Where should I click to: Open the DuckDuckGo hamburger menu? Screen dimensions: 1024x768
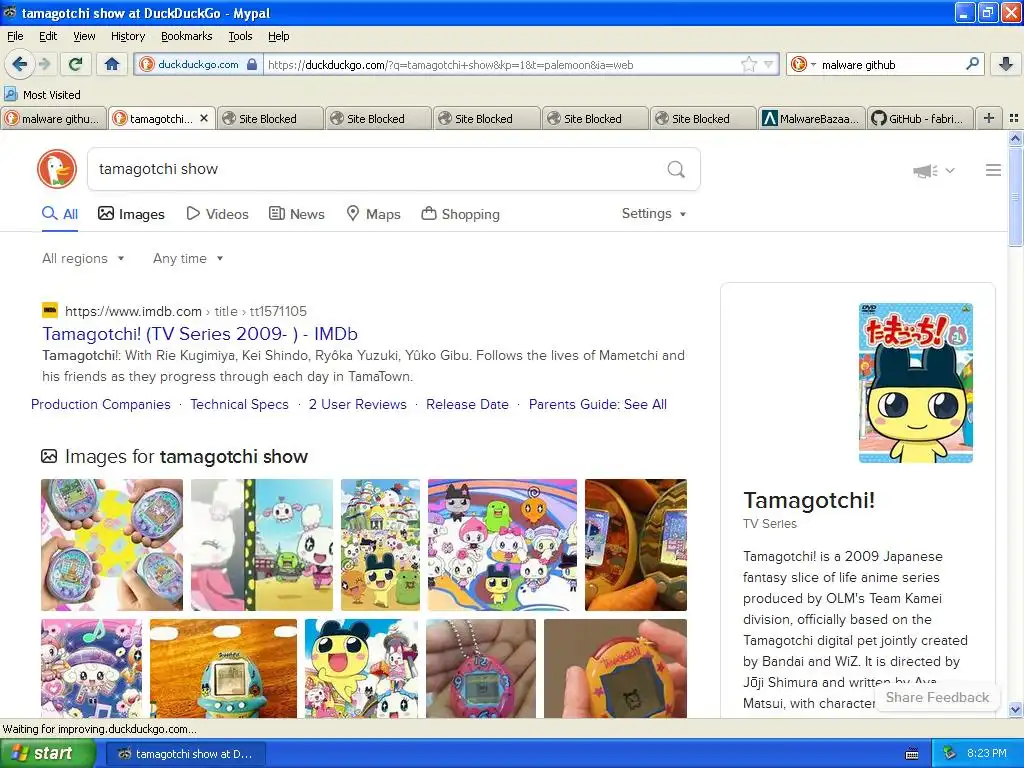pos(993,170)
